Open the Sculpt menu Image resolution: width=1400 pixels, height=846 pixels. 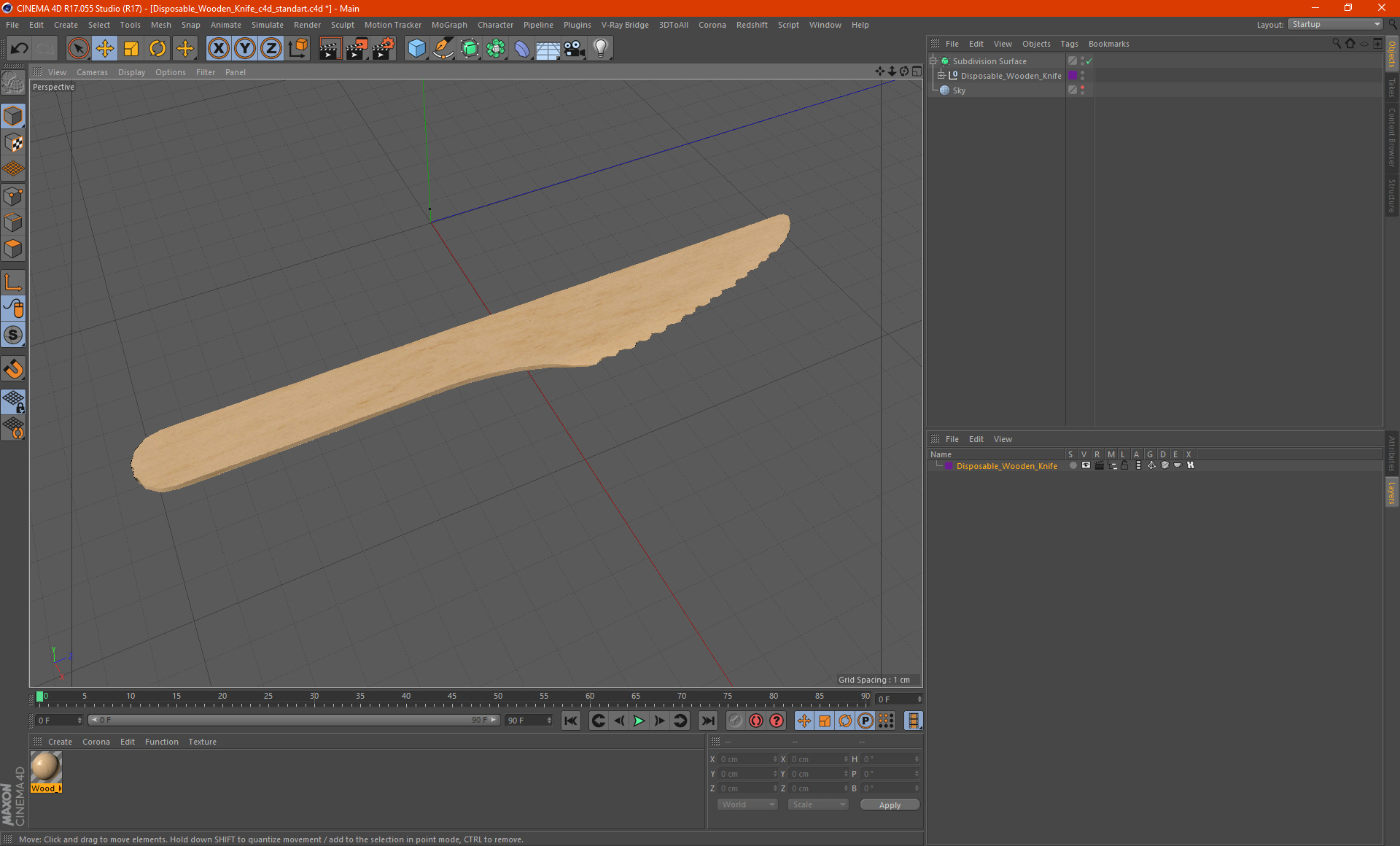click(x=343, y=25)
